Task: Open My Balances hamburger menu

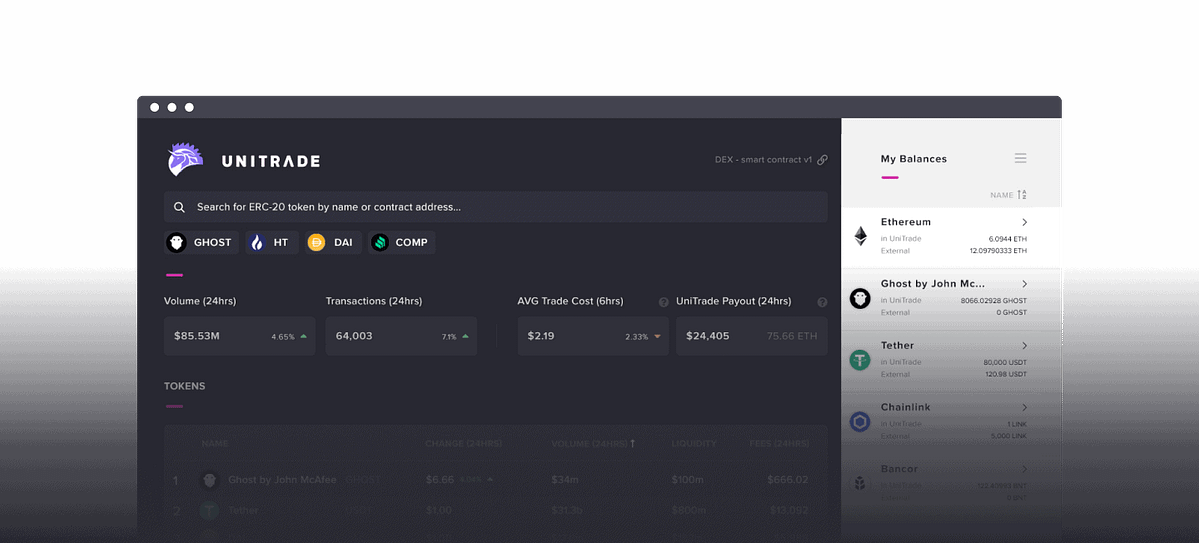Action: point(1020,158)
